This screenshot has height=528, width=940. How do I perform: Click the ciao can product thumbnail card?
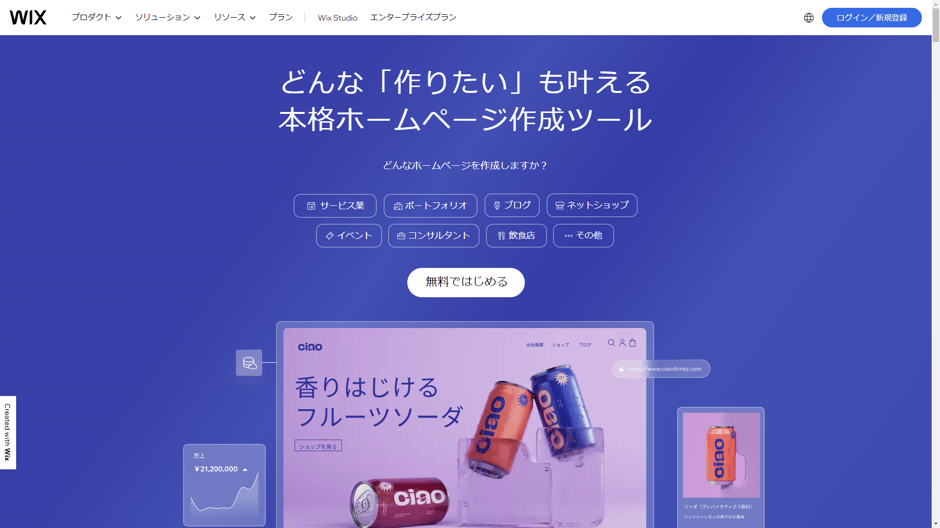pos(721,467)
